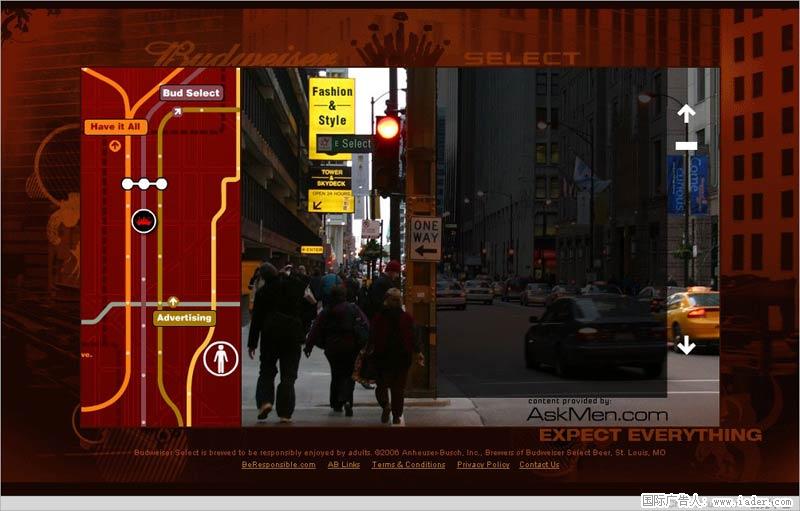Open the AB Links footer link
800x511 pixels.
pyautogui.click(x=343, y=465)
